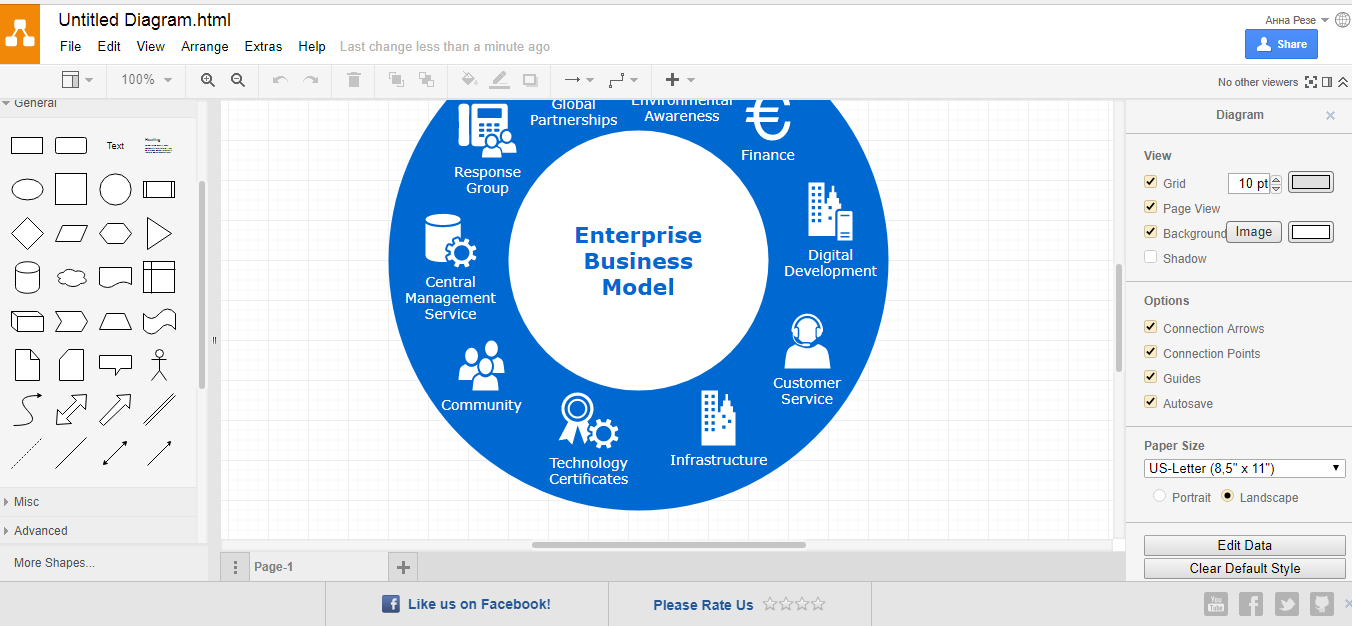The image size is (1352, 626).
Task: Open the view layout dropdown in toolbar
Action: click(x=77, y=80)
